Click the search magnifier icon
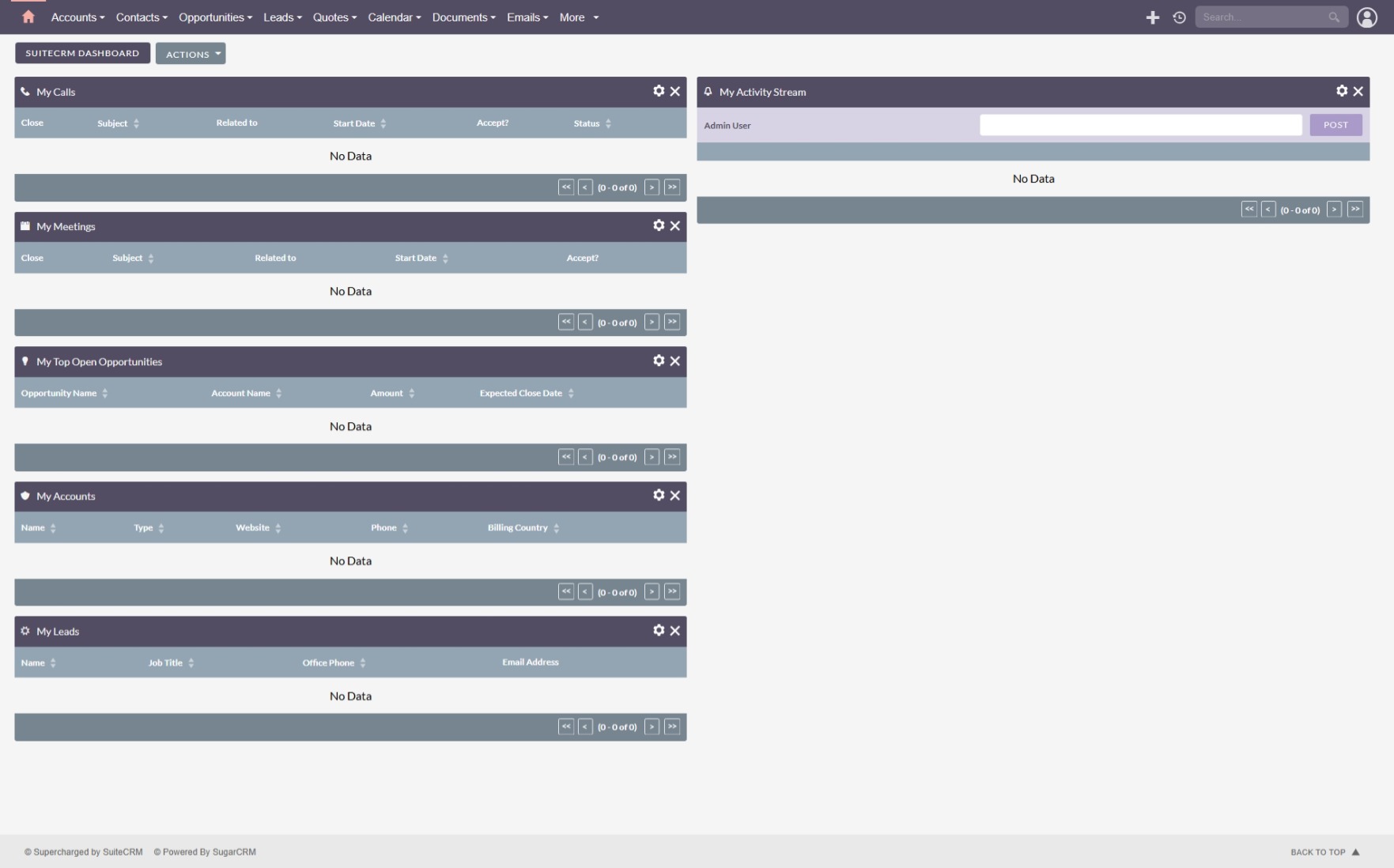This screenshot has width=1394, height=868. (x=1334, y=17)
